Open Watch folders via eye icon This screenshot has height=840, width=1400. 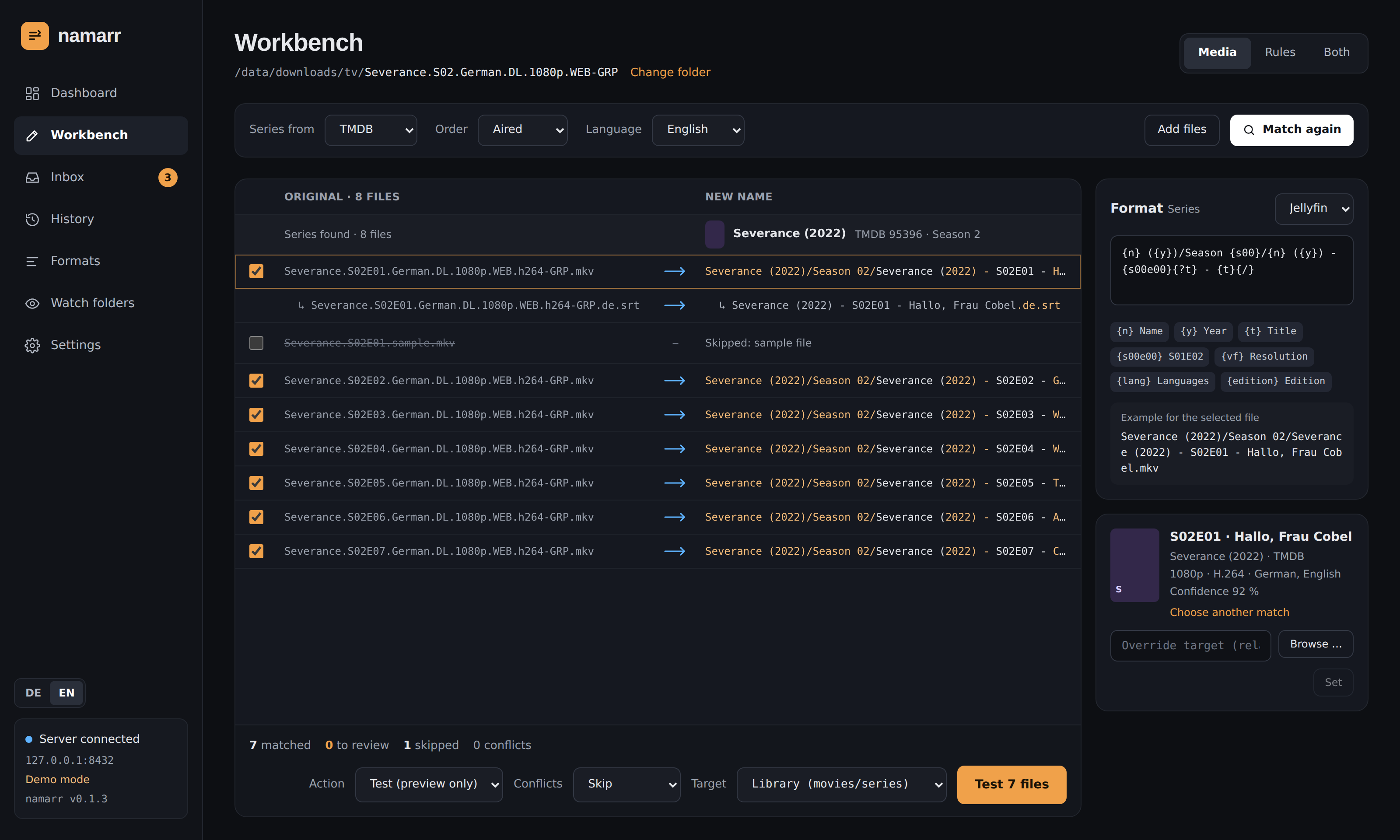pyautogui.click(x=32, y=303)
